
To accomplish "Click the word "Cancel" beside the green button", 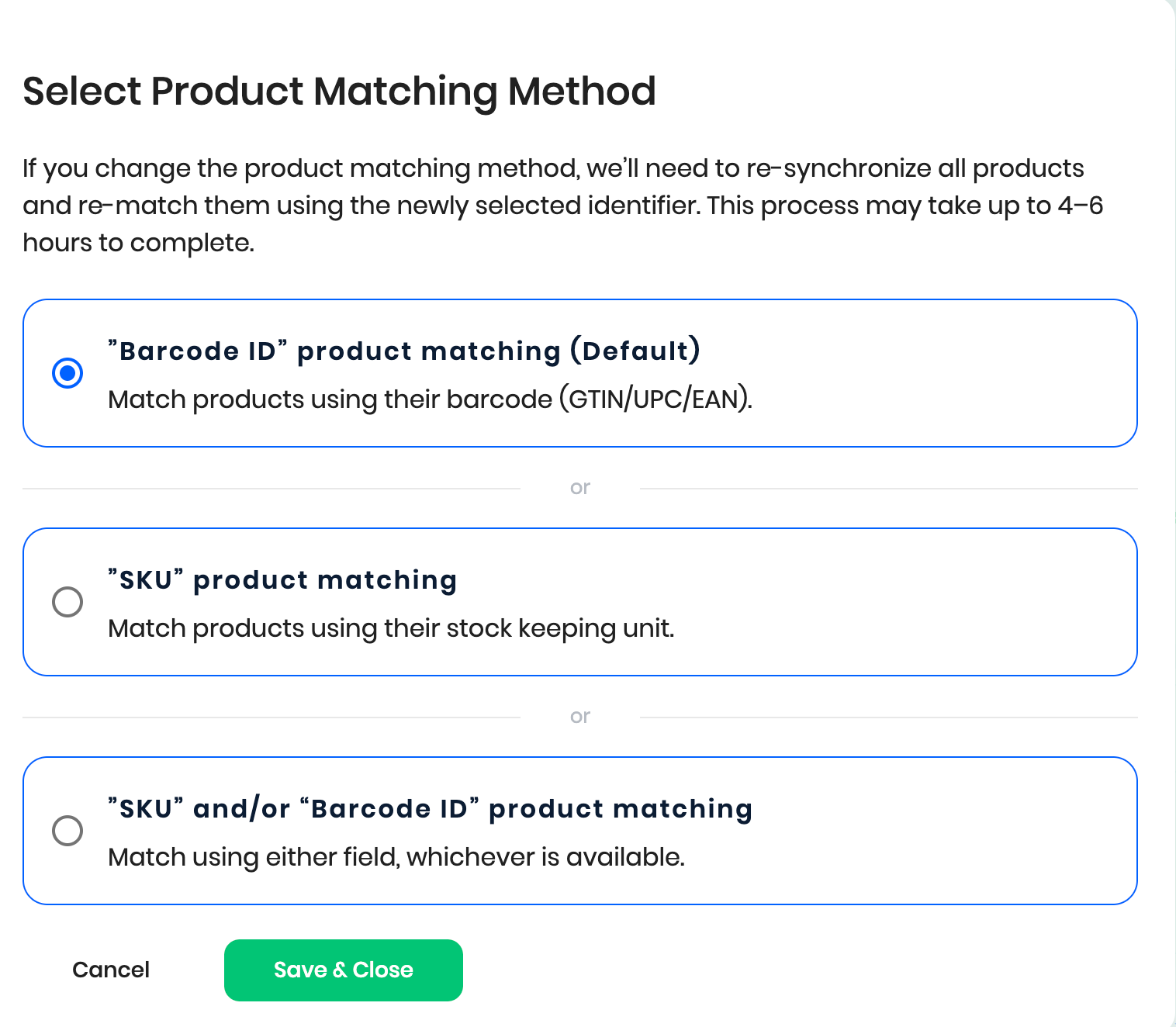I will coord(111,970).
